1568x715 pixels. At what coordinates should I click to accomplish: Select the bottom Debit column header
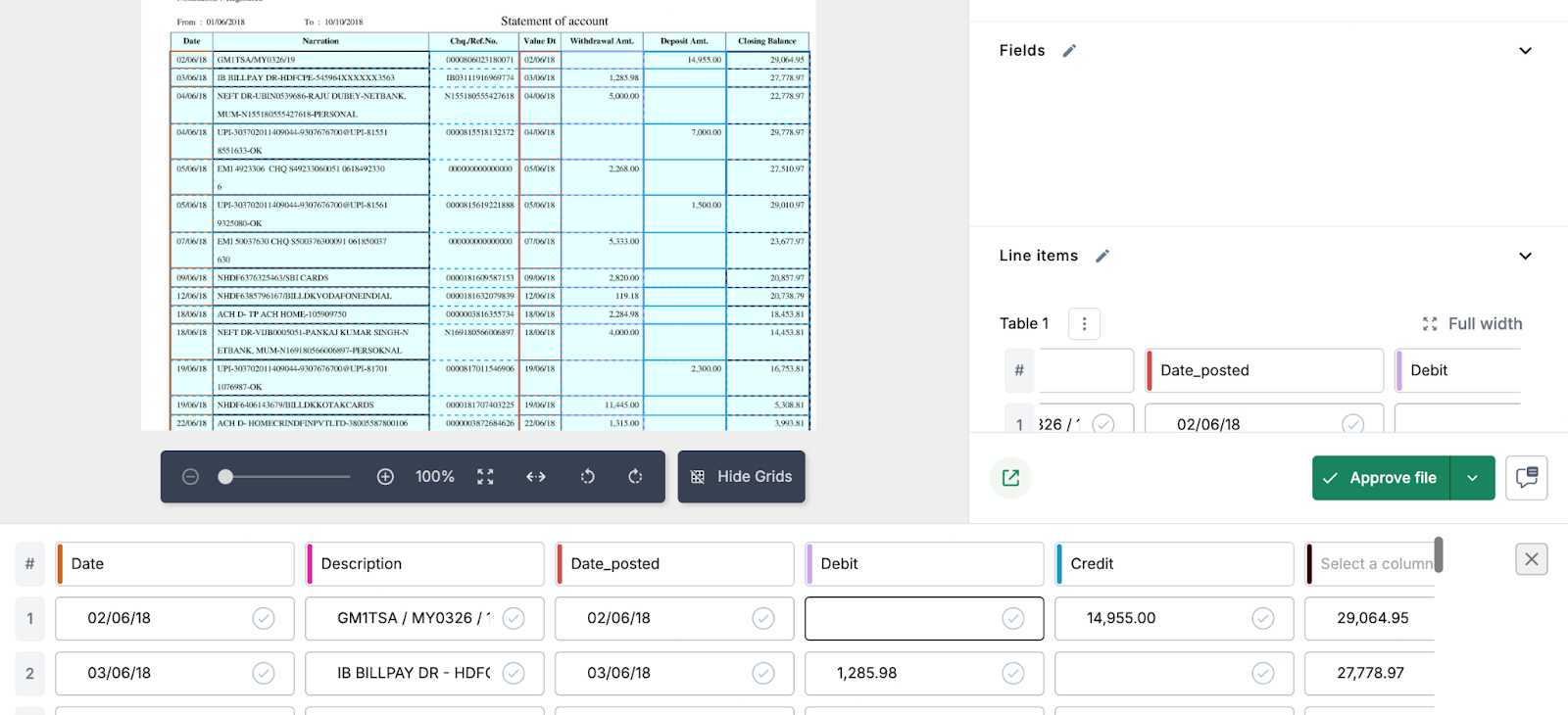coord(925,564)
